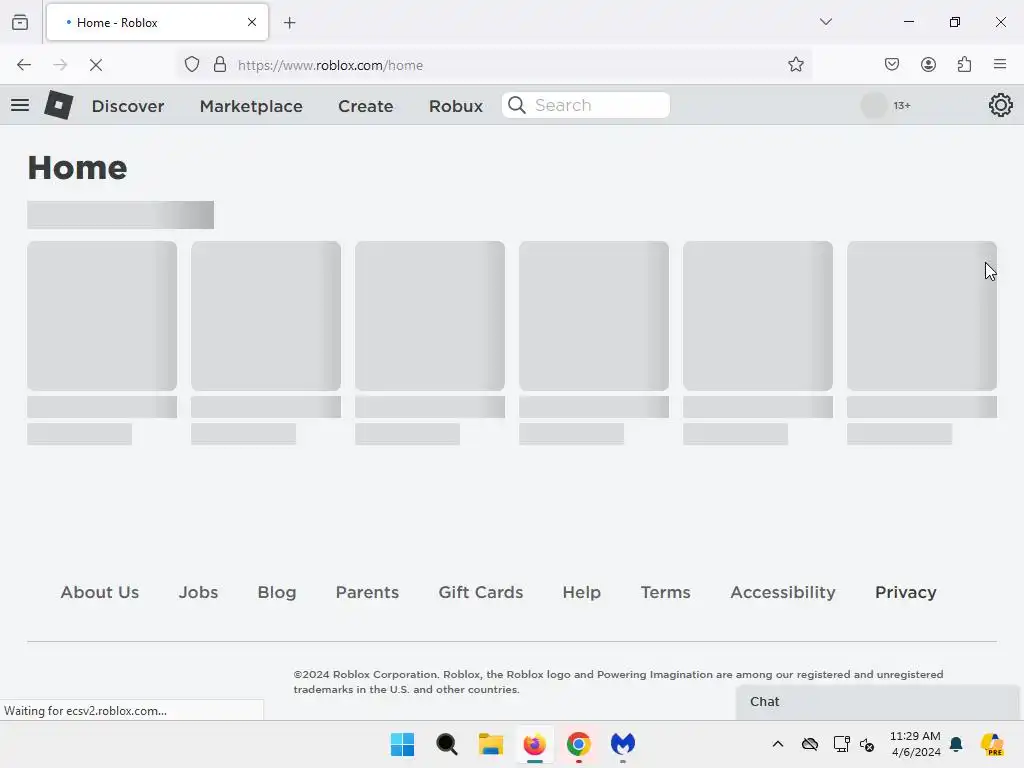
Task: Open Save to Pocket icon
Action: pyautogui.click(x=892, y=64)
